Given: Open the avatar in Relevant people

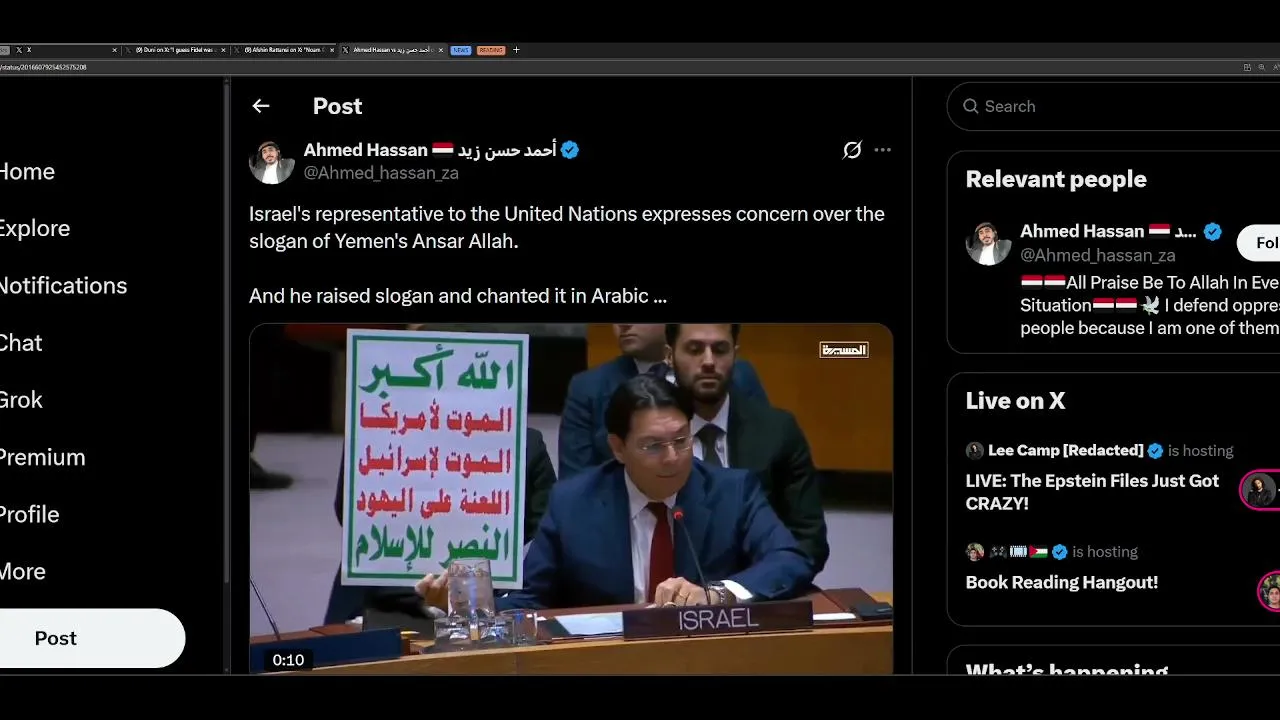Looking at the screenshot, I should tap(988, 243).
